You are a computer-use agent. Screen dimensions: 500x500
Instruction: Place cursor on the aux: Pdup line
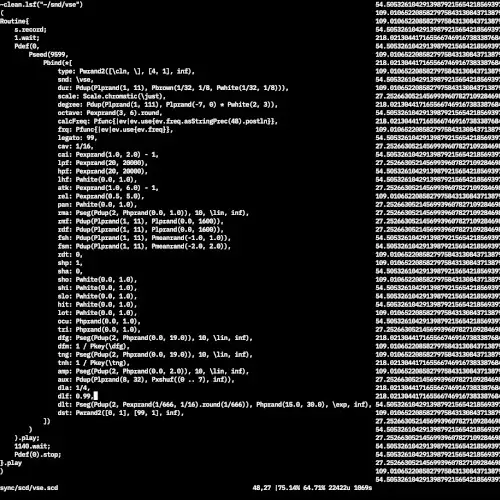pyautogui.click(x=146, y=380)
